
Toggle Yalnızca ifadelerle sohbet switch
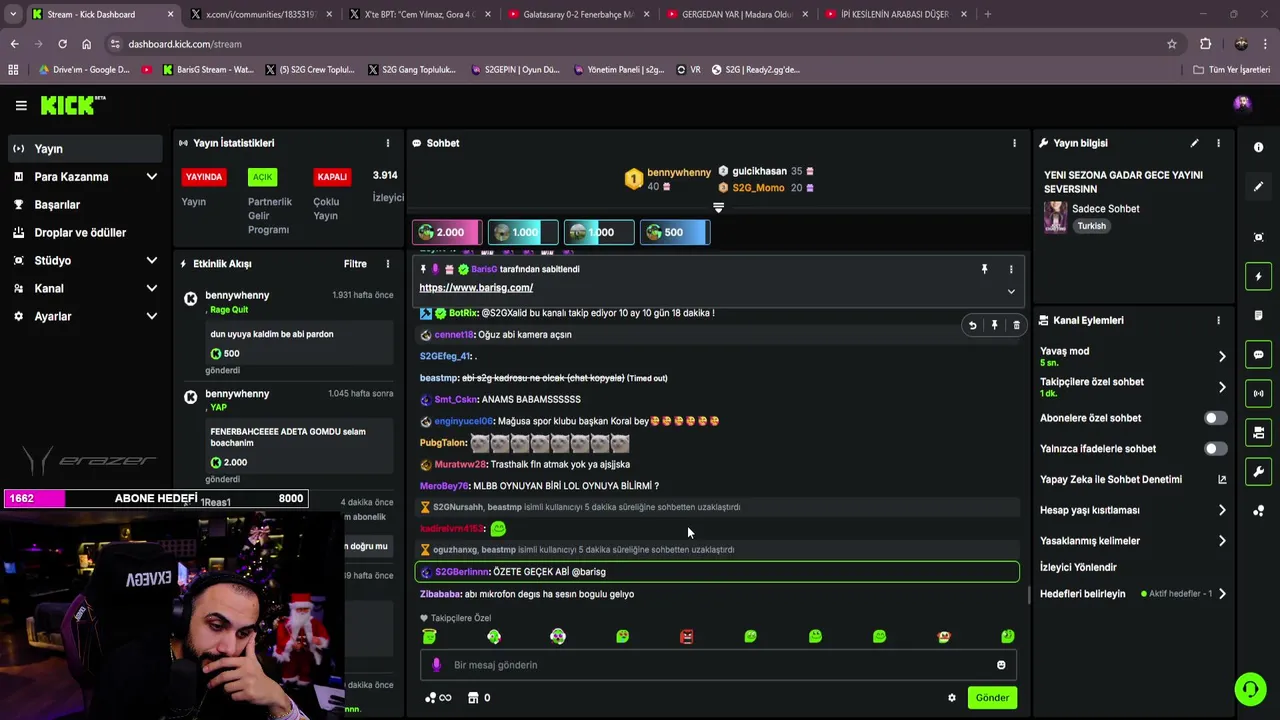coord(1215,449)
